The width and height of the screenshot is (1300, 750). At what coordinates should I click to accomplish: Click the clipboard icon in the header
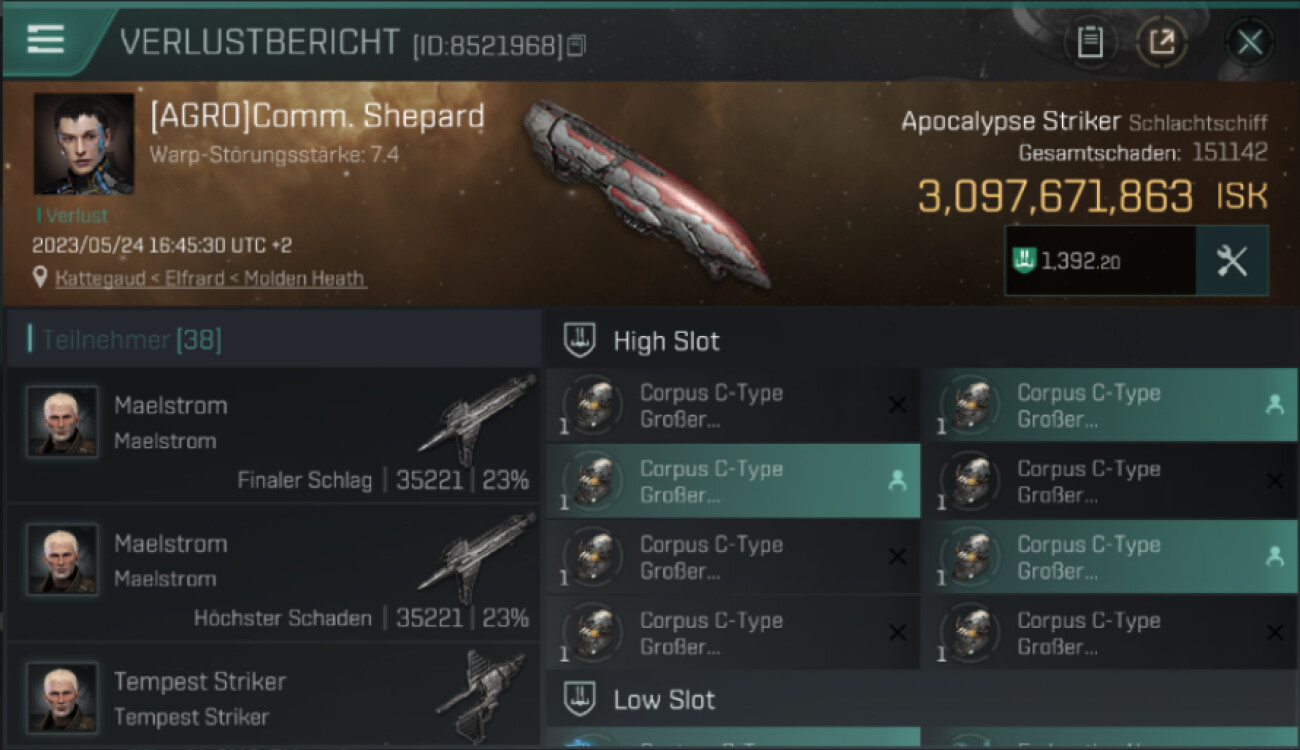[1090, 42]
